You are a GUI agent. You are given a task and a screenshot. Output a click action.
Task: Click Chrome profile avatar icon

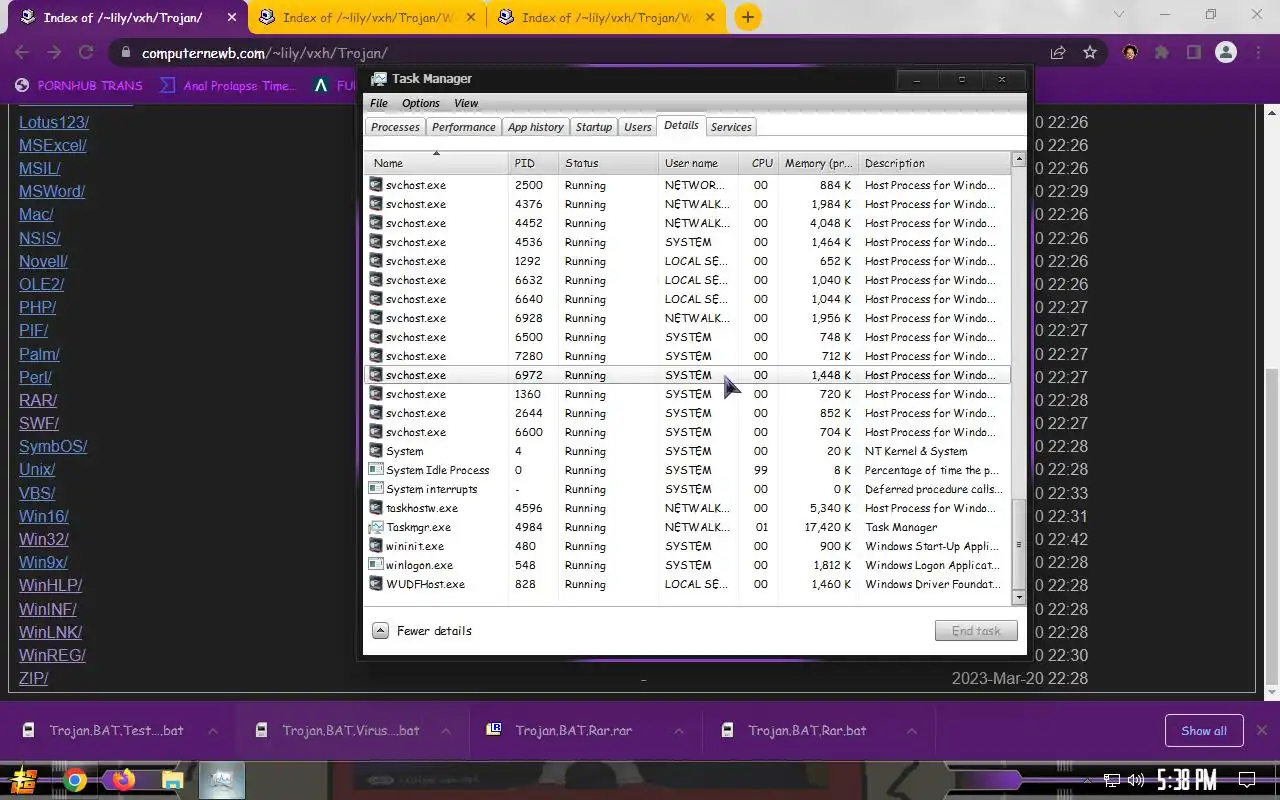tap(1226, 52)
